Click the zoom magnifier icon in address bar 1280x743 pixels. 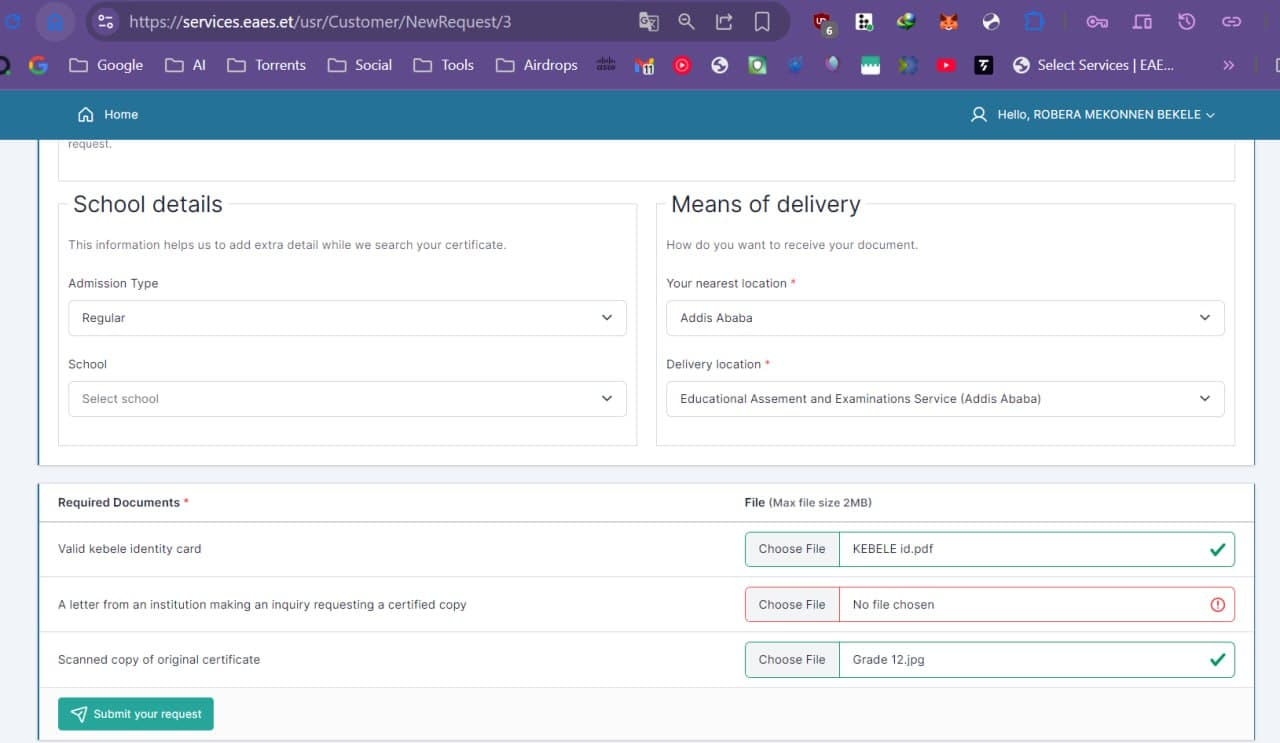tap(686, 21)
